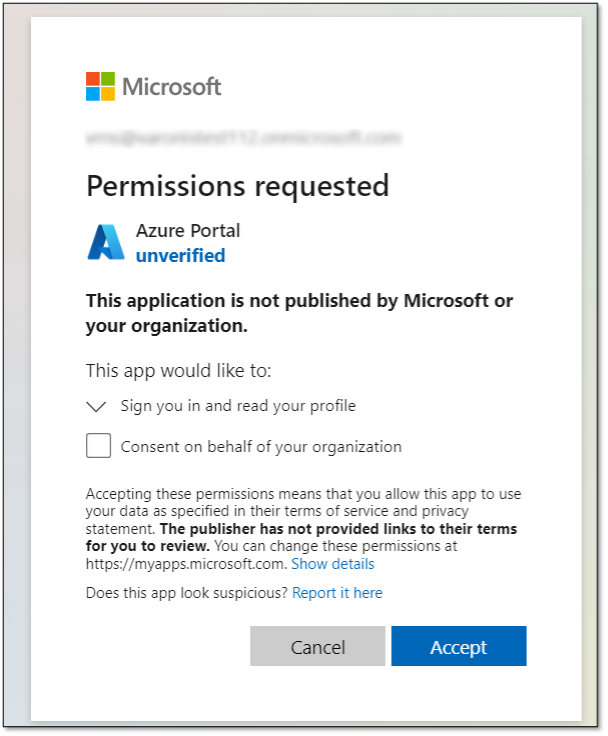608x736 pixels.
Task: Click the myapps.microsoft.com URL text
Action: coord(186,564)
